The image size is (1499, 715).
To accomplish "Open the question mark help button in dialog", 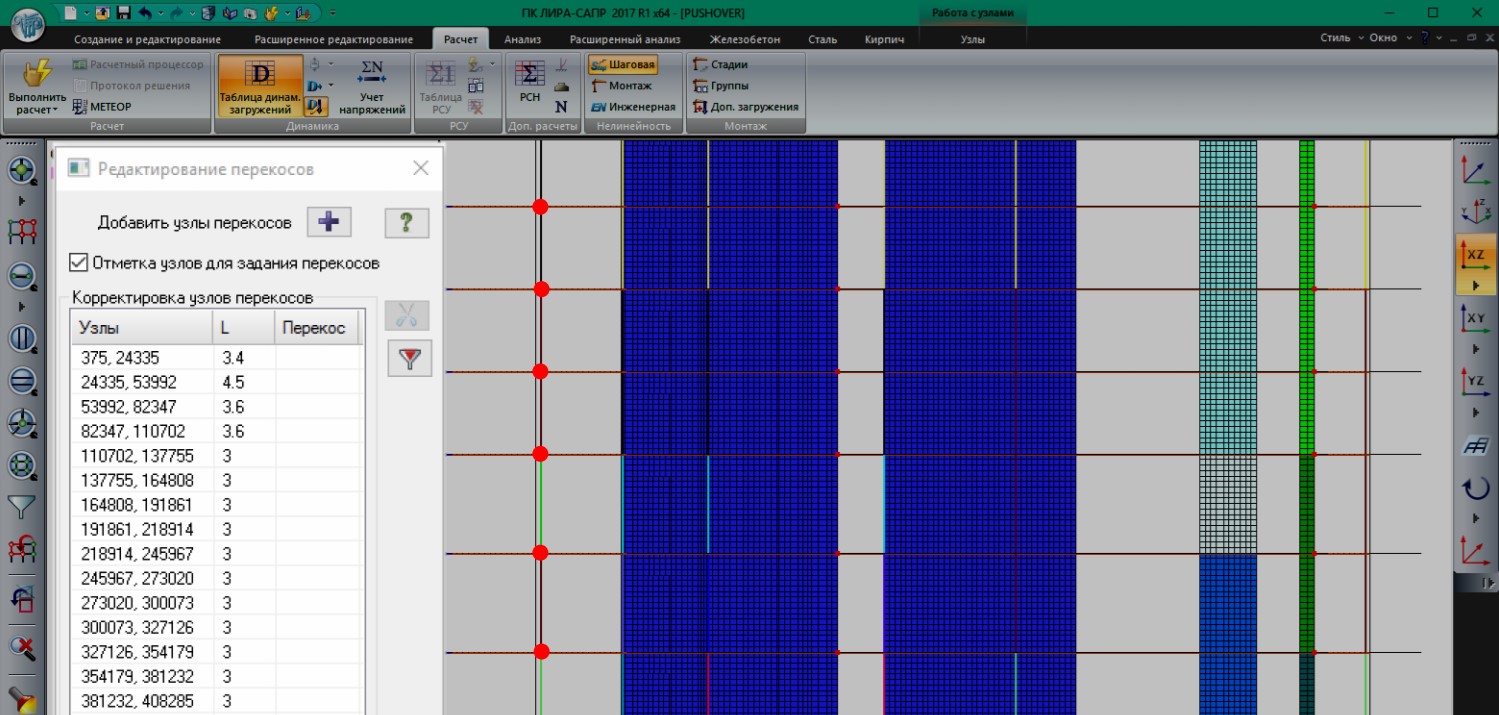I will 407,223.
